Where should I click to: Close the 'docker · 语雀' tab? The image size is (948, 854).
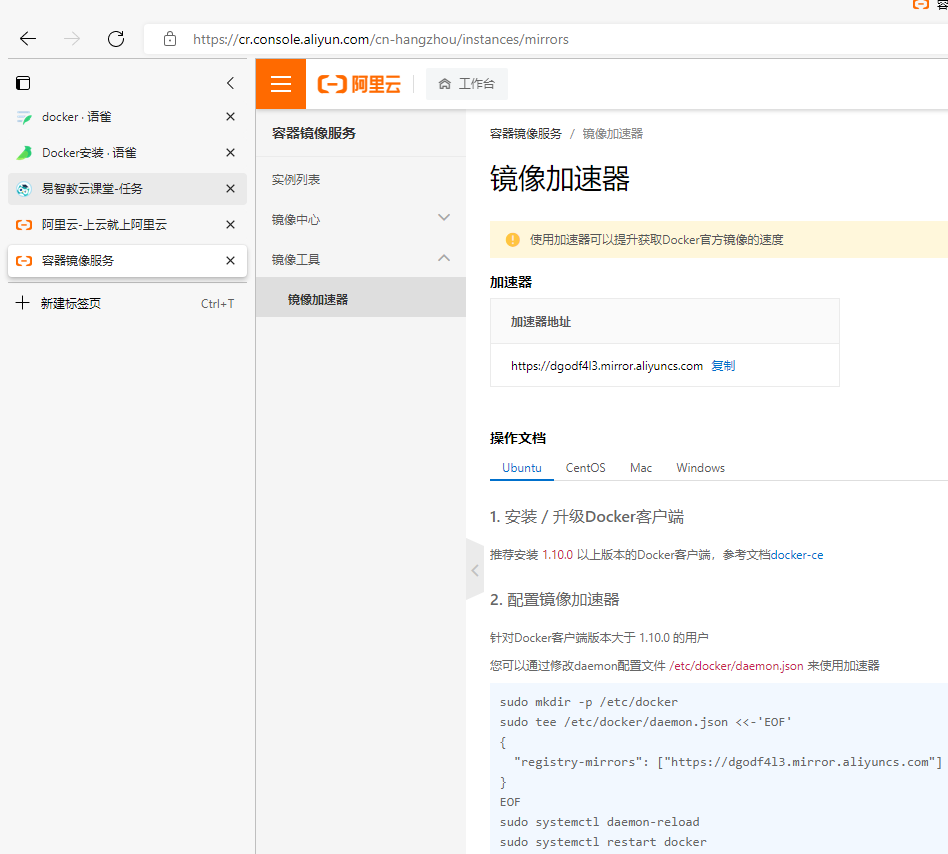click(x=230, y=117)
